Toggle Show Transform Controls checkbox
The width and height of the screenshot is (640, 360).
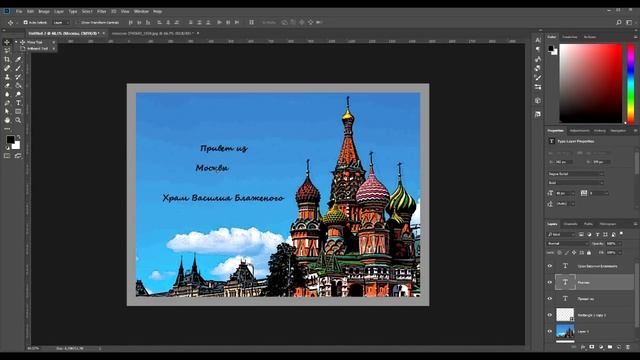pos(77,22)
